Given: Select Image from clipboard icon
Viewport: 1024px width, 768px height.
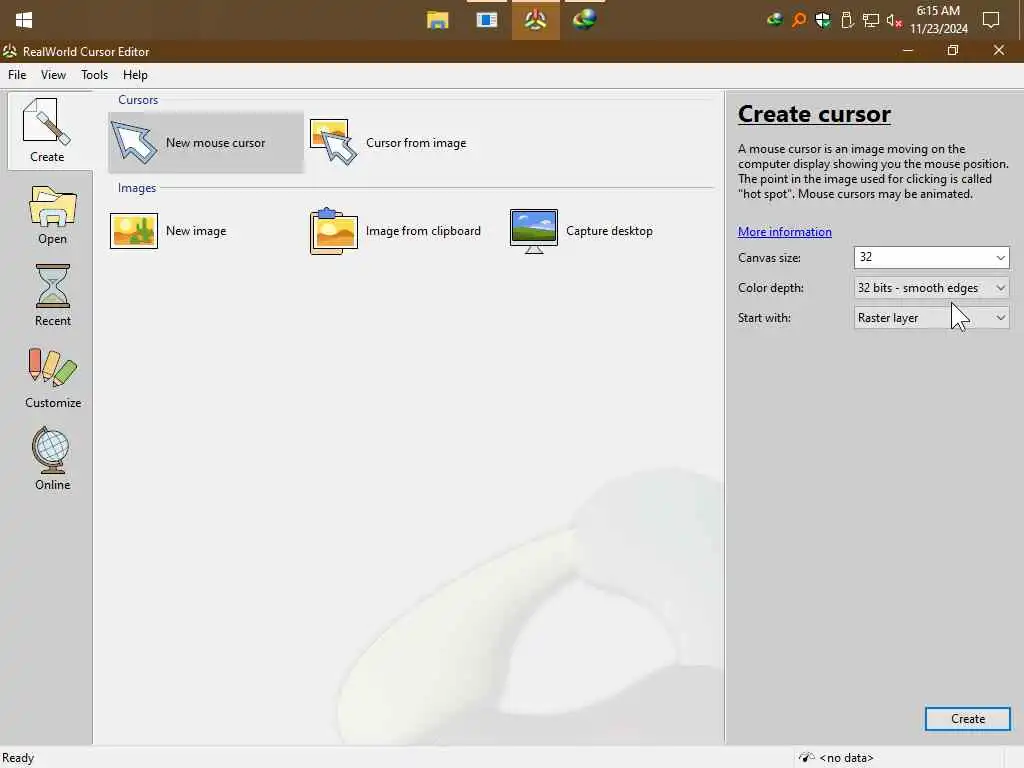Looking at the screenshot, I should tap(334, 231).
